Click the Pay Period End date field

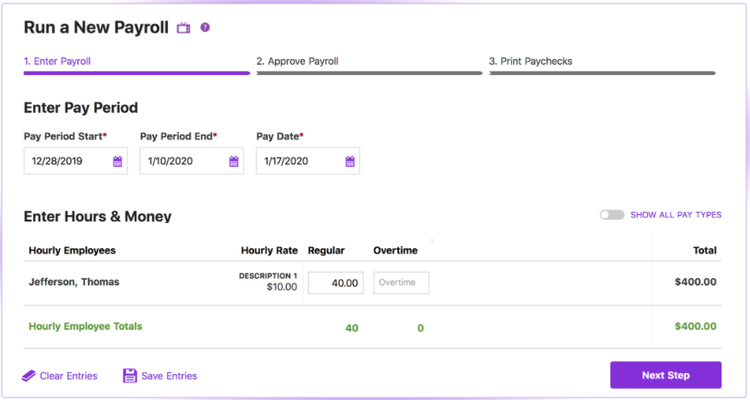click(192, 161)
